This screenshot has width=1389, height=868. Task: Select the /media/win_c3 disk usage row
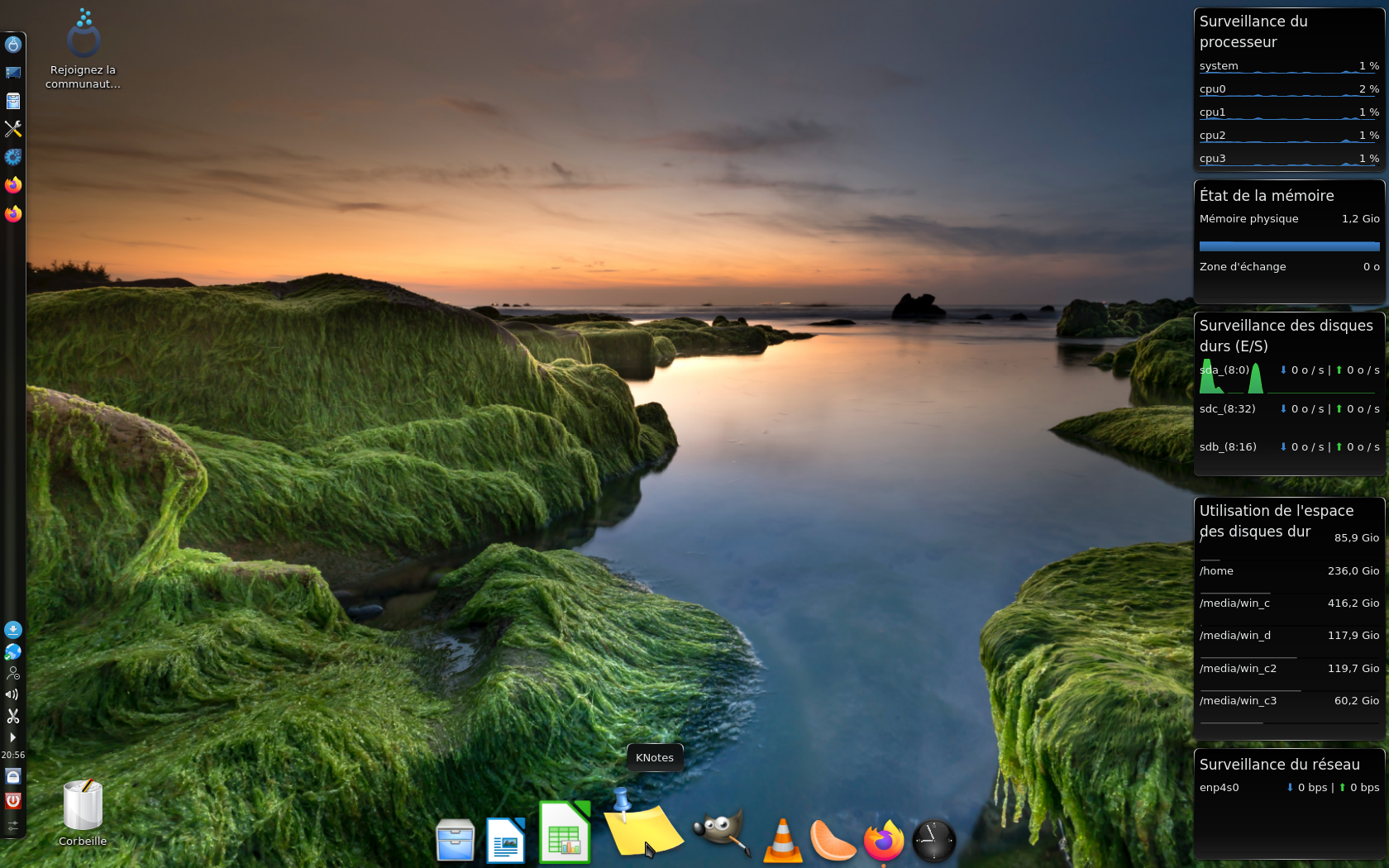tap(1289, 701)
